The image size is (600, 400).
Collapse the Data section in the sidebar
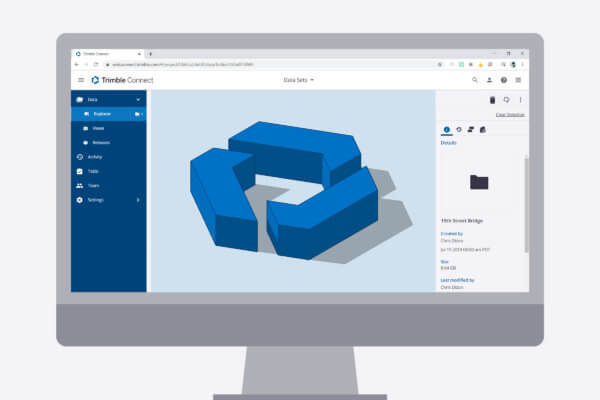coord(138,99)
